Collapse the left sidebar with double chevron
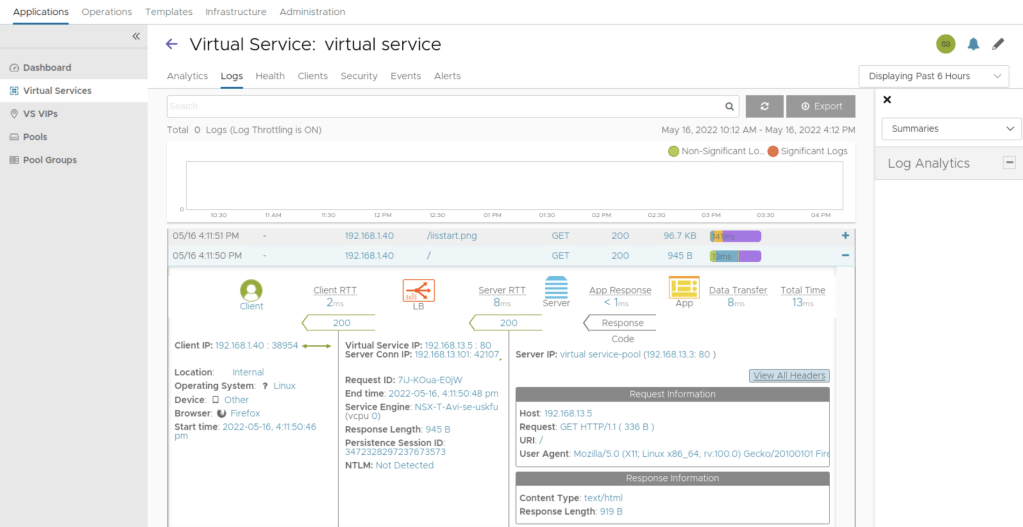 pos(136,37)
